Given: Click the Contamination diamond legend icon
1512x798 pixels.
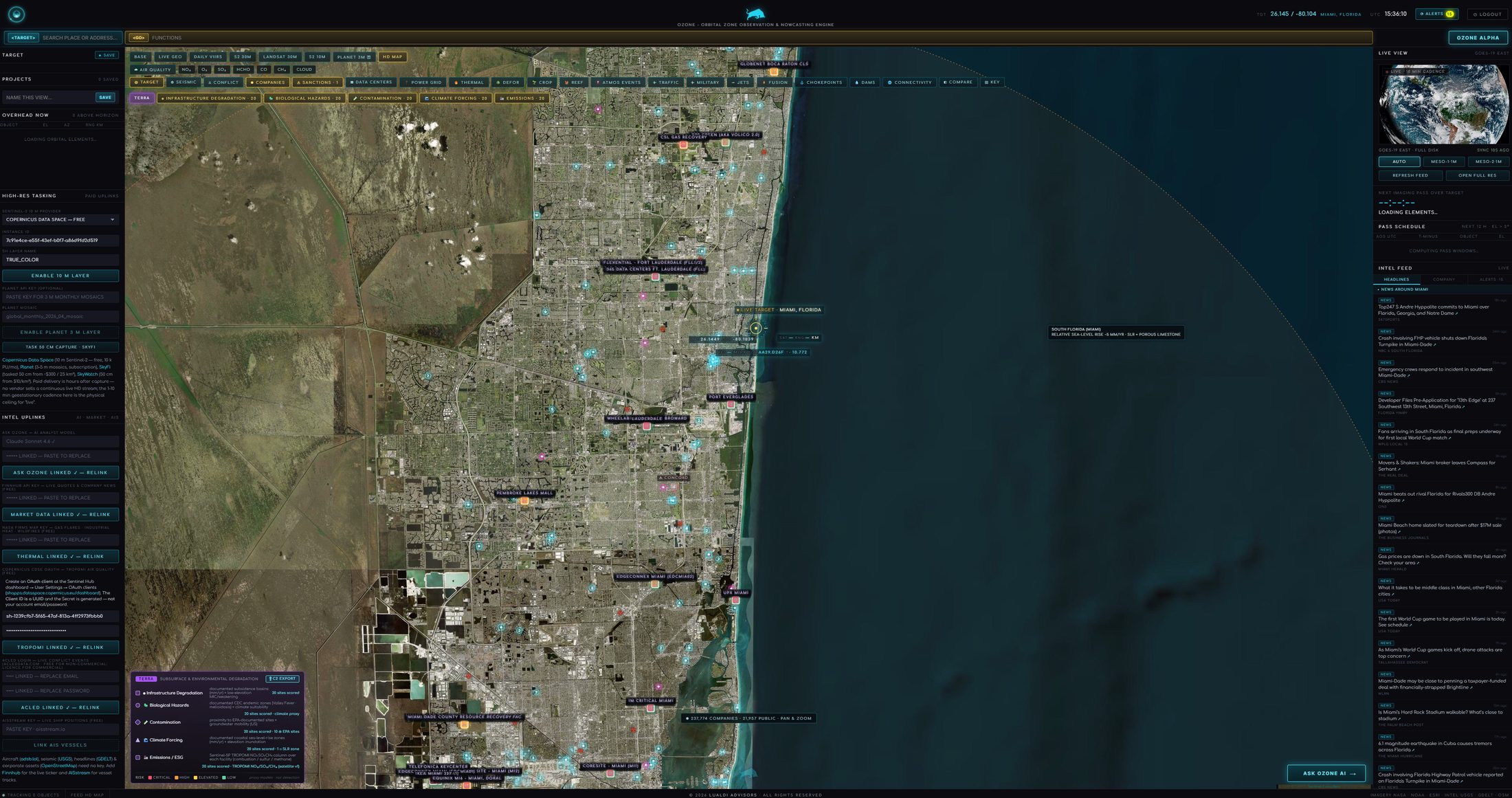Looking at the screenshot, I should pyautogui.click(x=138, y=722).
